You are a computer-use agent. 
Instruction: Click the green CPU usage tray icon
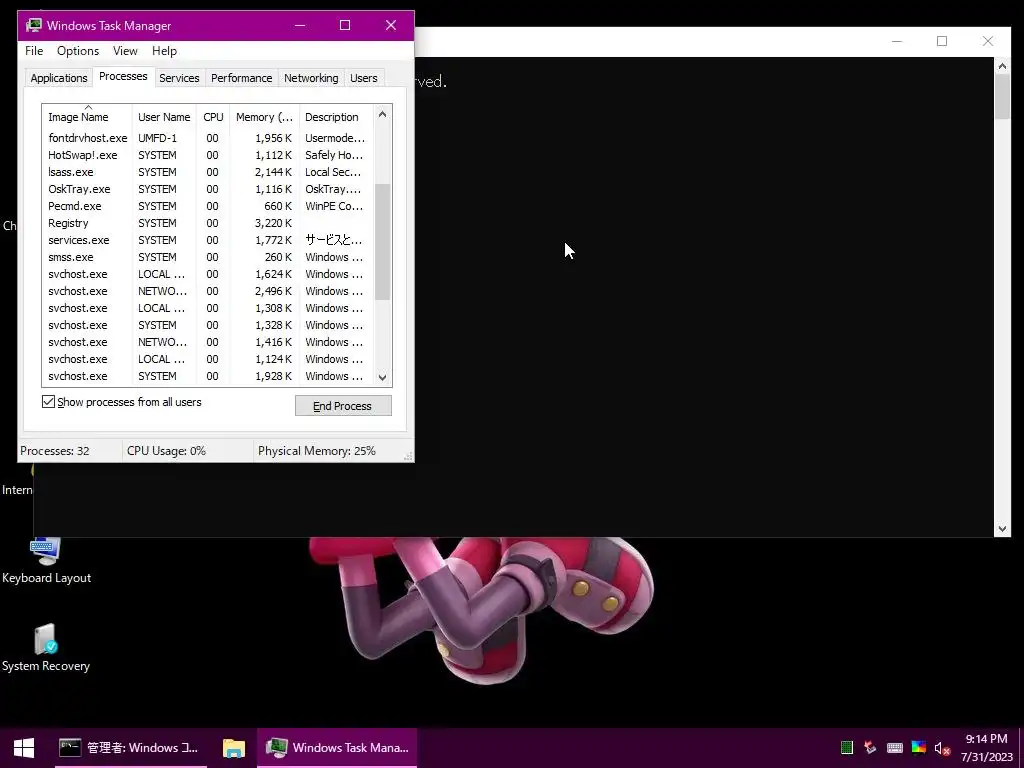point(847,748)
